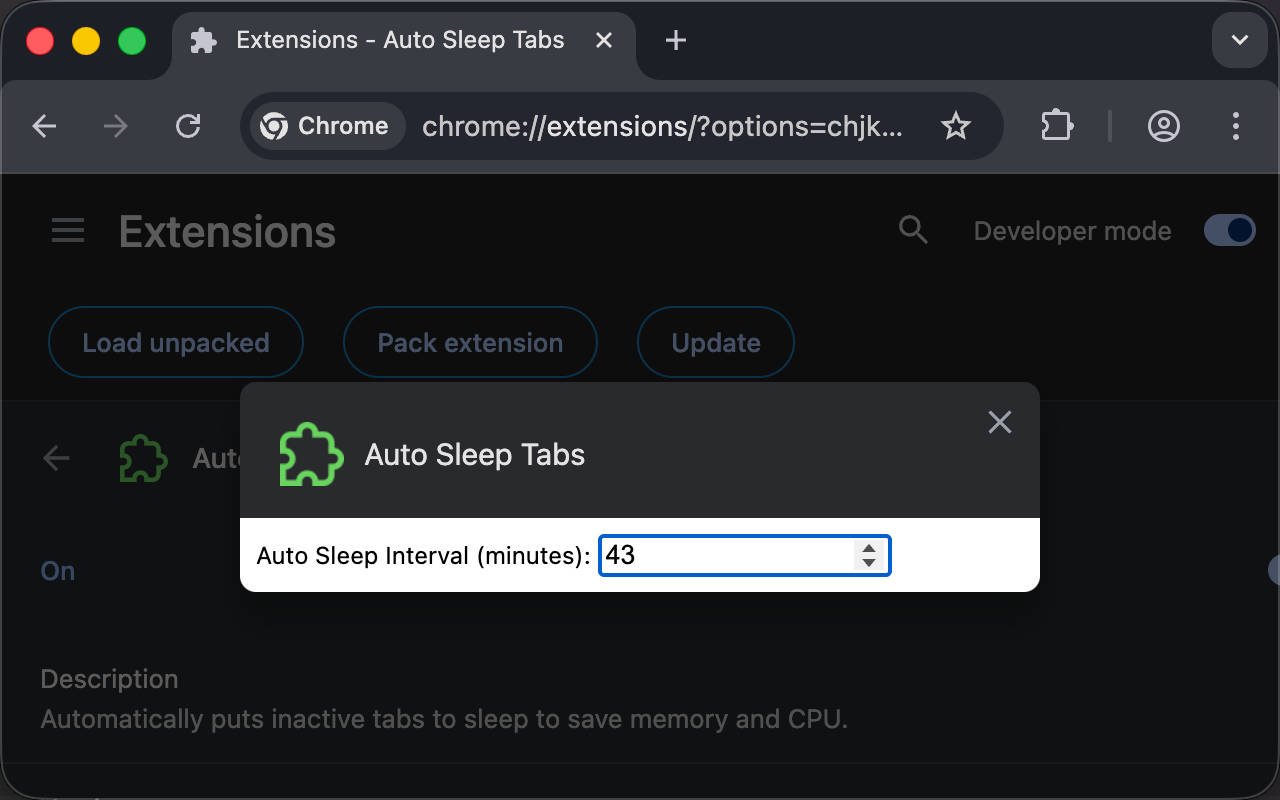Click into the Auto Sleep Interval field
This screenshot has width=1280, height=800.
725,556
